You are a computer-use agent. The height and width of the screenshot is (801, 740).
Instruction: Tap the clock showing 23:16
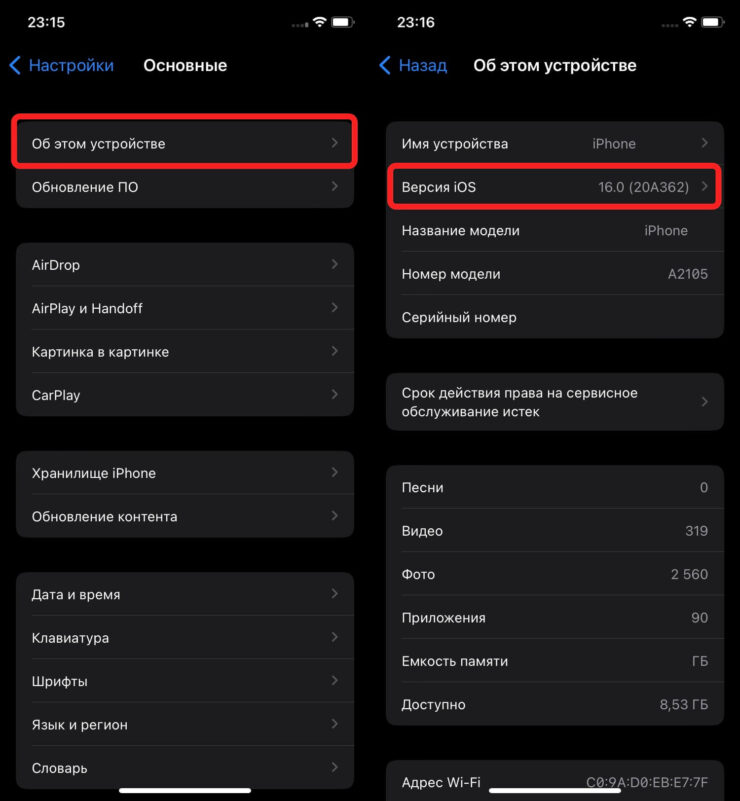pyautogui.click(x=416, y=22)
